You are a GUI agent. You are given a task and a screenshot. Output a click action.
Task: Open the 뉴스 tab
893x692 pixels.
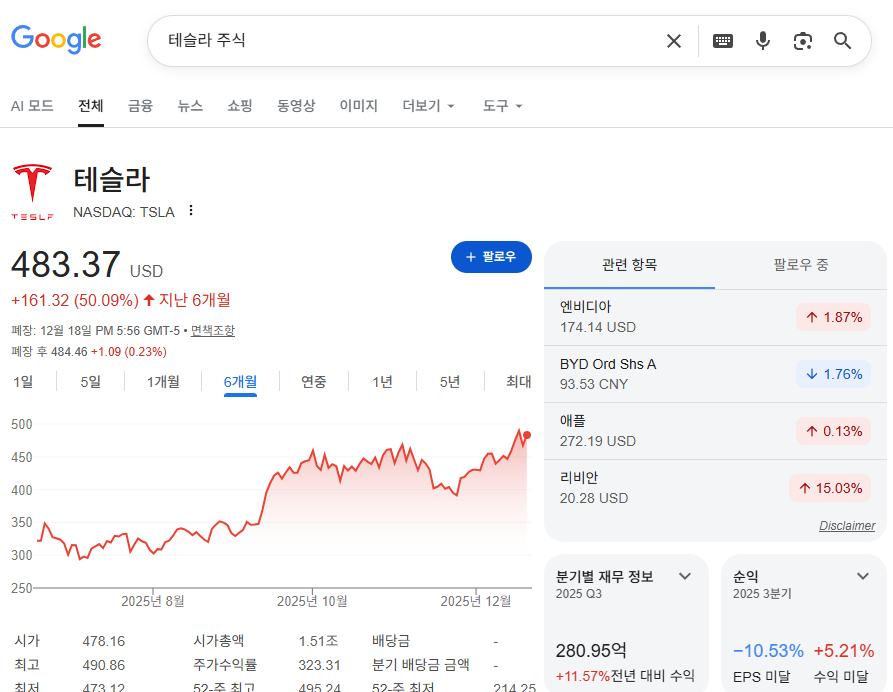(x=190, y=106)
